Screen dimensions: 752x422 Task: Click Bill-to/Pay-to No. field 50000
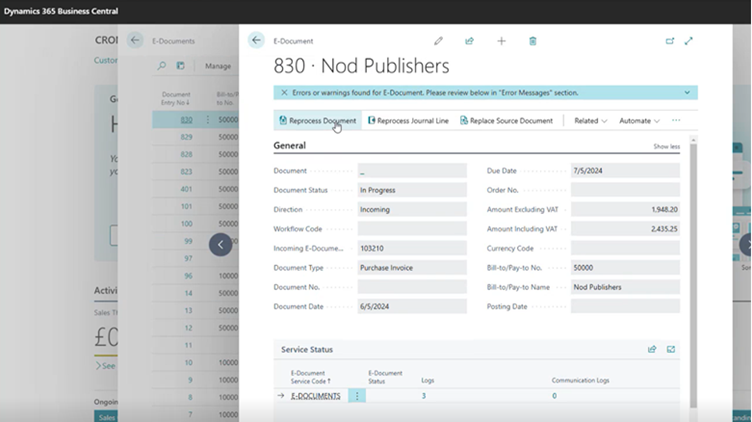[625, 268]
